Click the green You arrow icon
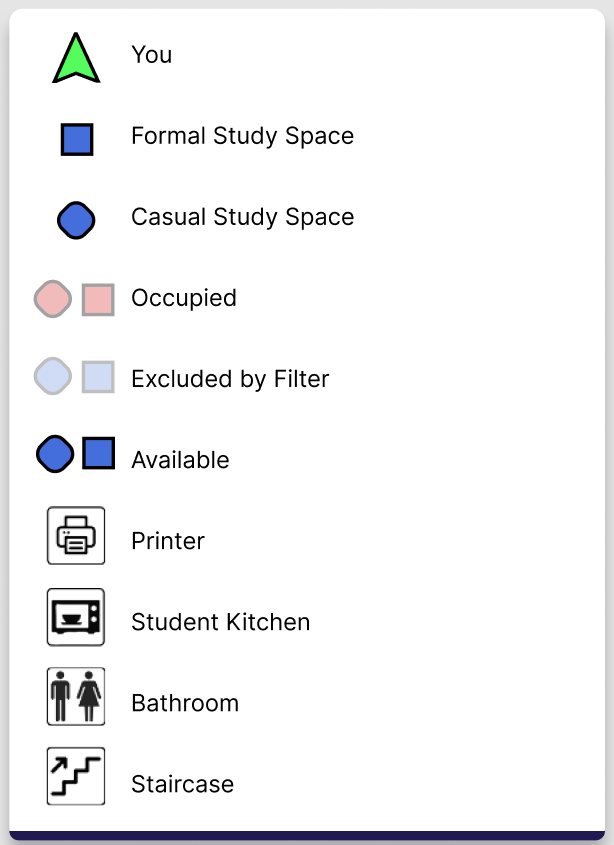614x845 pixels. [x=76, y=58]
